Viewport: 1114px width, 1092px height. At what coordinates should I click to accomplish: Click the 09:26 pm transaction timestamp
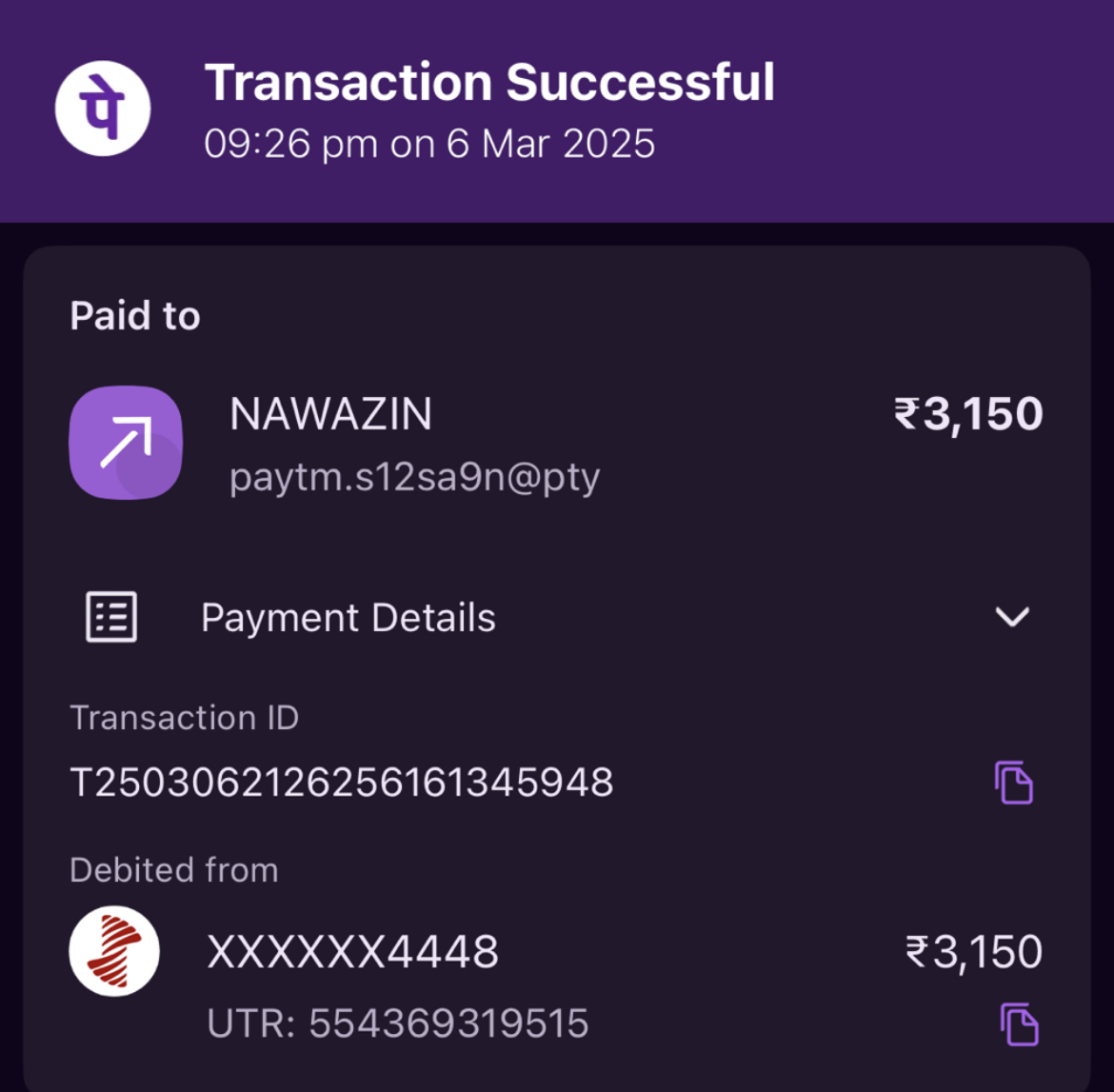point(429,144)
